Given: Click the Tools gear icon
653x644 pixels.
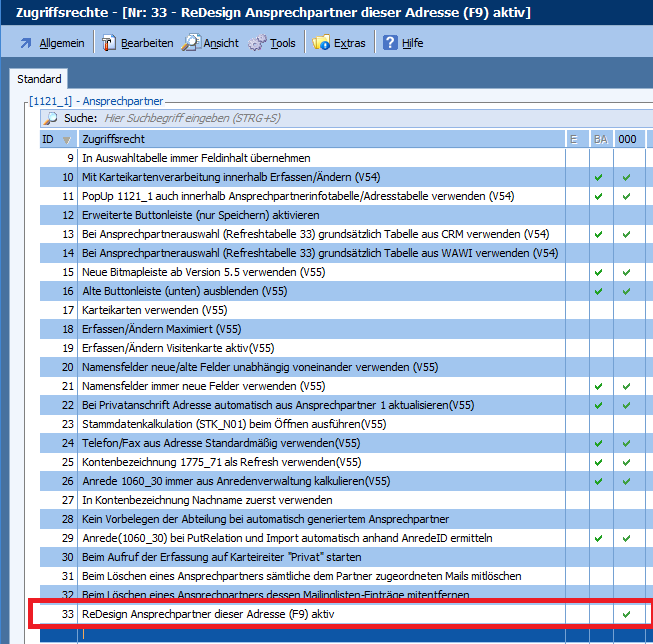Looking at the screenshot, I should [257, 44].
